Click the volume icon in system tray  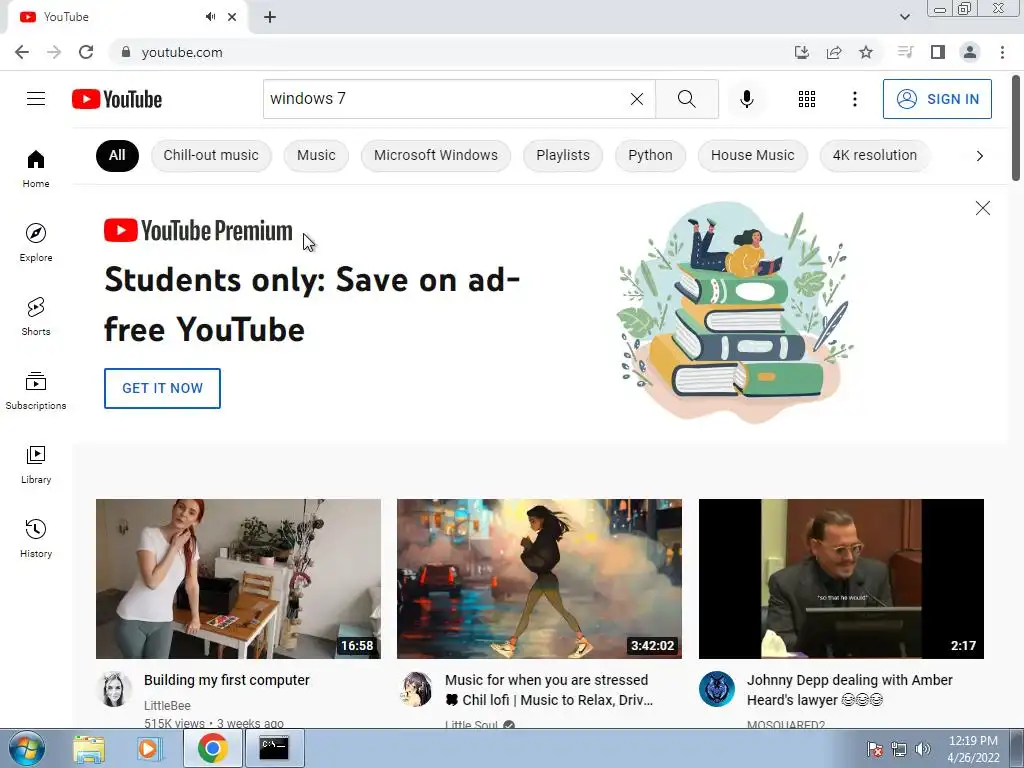(x=922, y=748)
